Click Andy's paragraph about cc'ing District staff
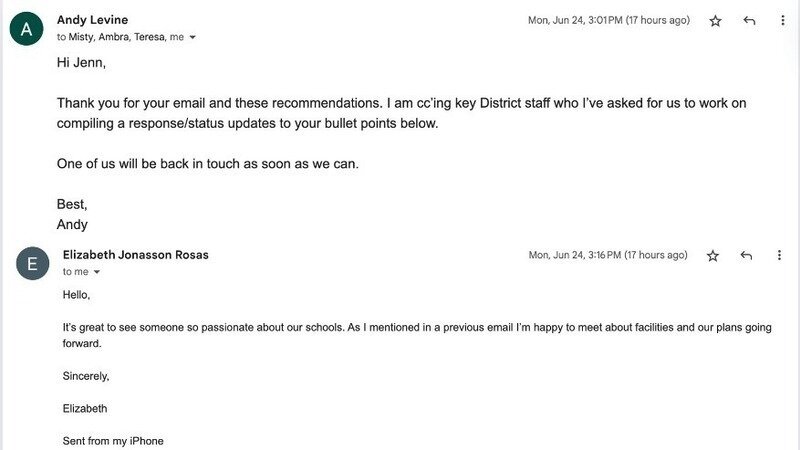The height and width of the screenshot is (450, 800). pos(401,113)
